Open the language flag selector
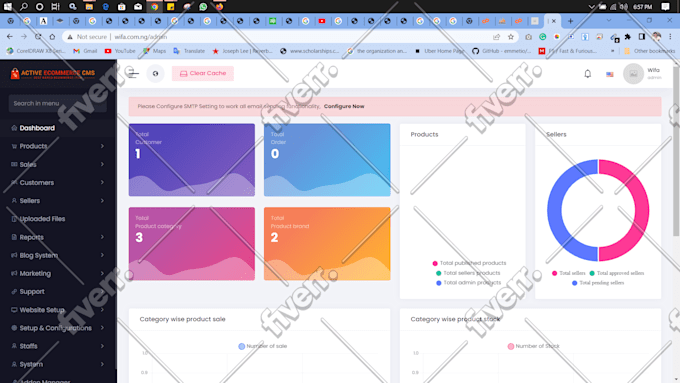Image resolution: width=680 pixels, height=383 pixels. pyautogui.click(x=610, y=74)
